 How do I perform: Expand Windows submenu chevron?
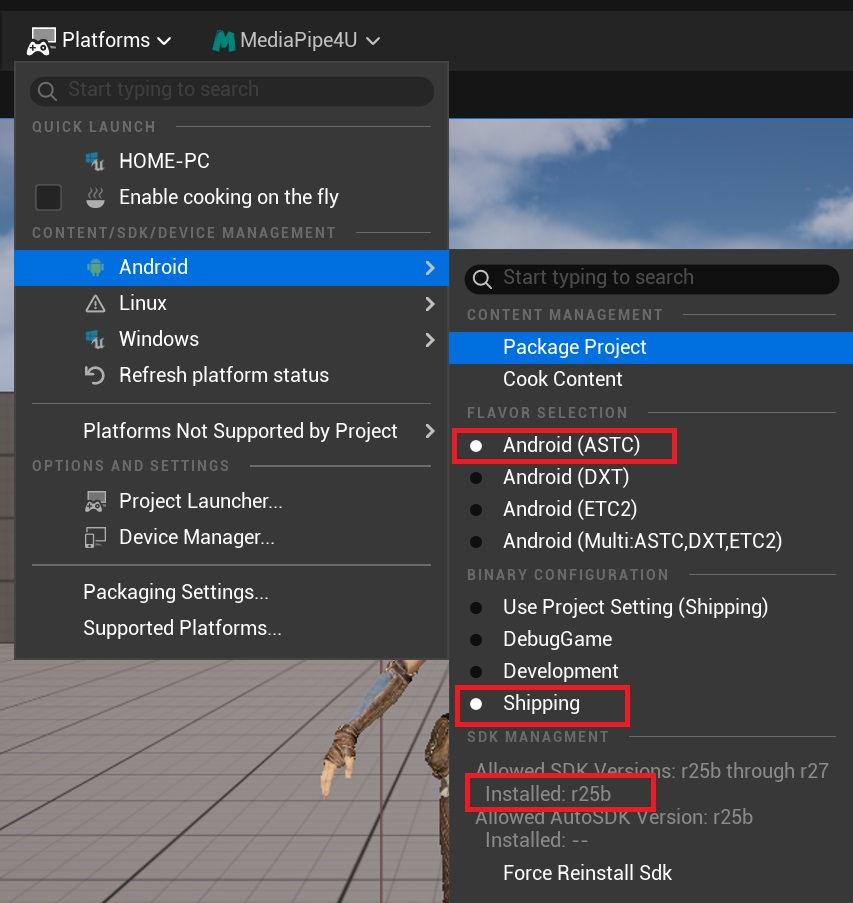[x=430, y=340]
